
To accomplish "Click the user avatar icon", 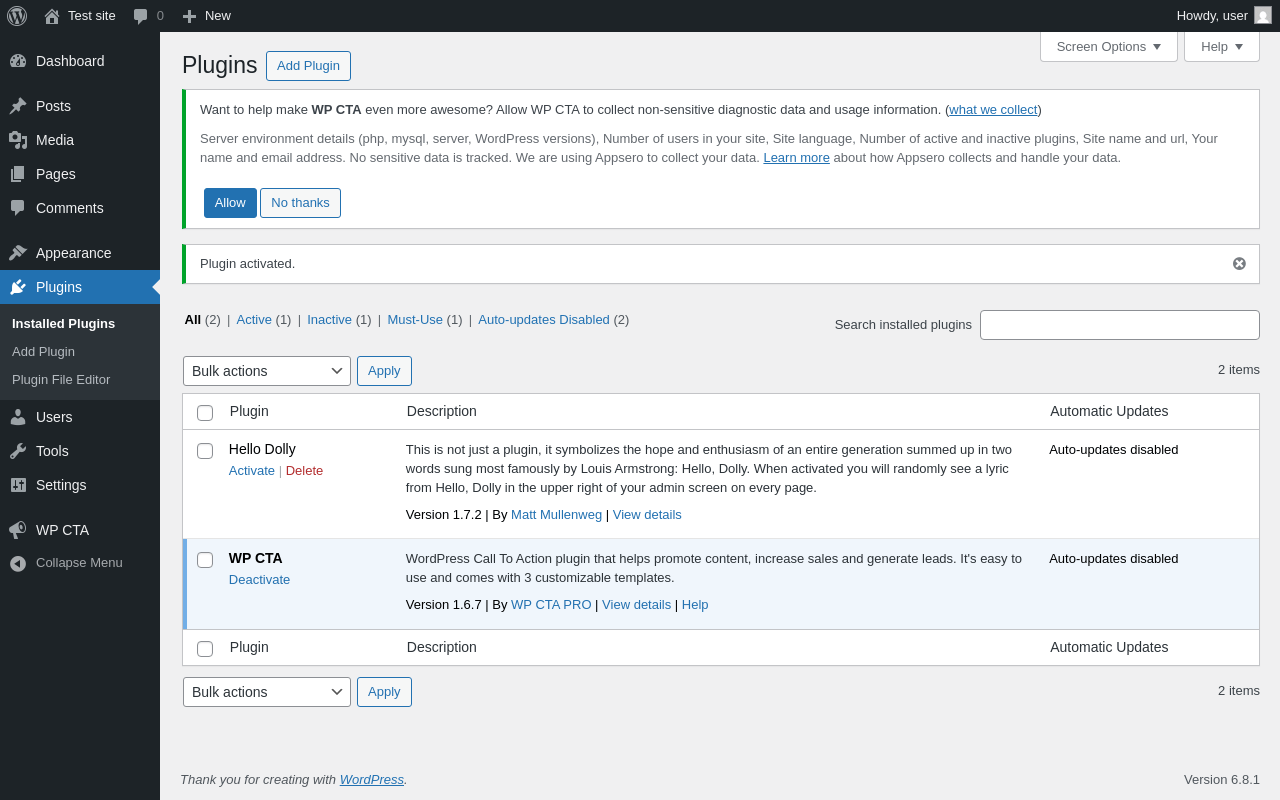I will pyautogui.click(x=1263, y=15).
